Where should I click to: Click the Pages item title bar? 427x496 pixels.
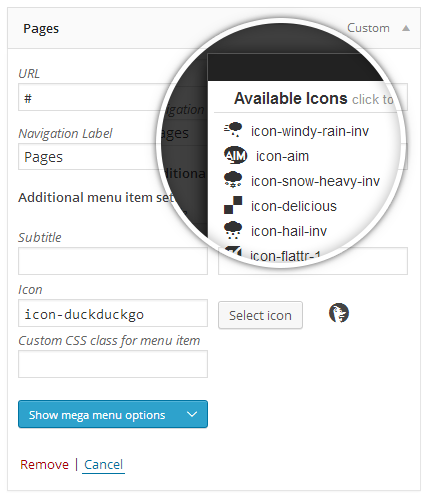pos(214,28)
